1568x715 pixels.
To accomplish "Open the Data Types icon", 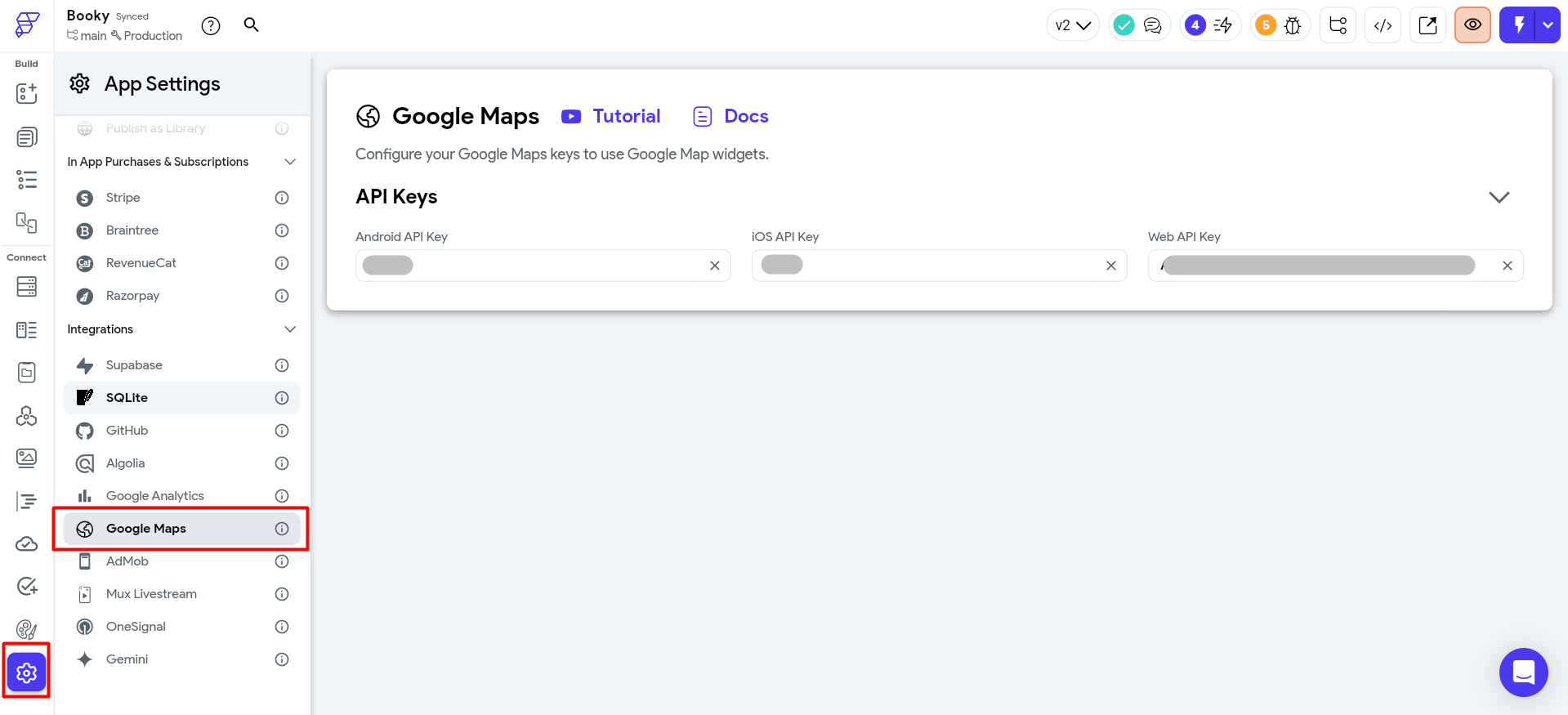I will tap(27, 330).
